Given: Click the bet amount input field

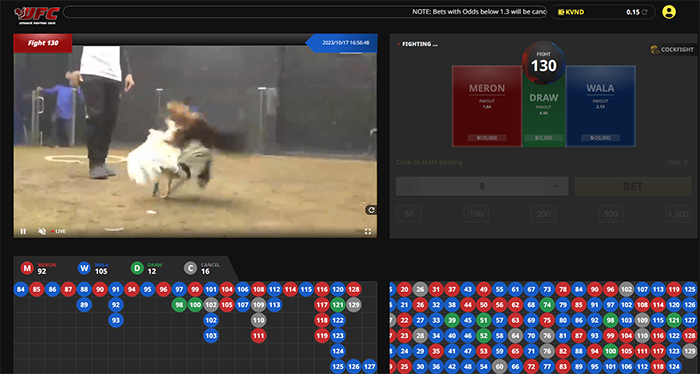Looking at the screenshot, I should point(482,186).
